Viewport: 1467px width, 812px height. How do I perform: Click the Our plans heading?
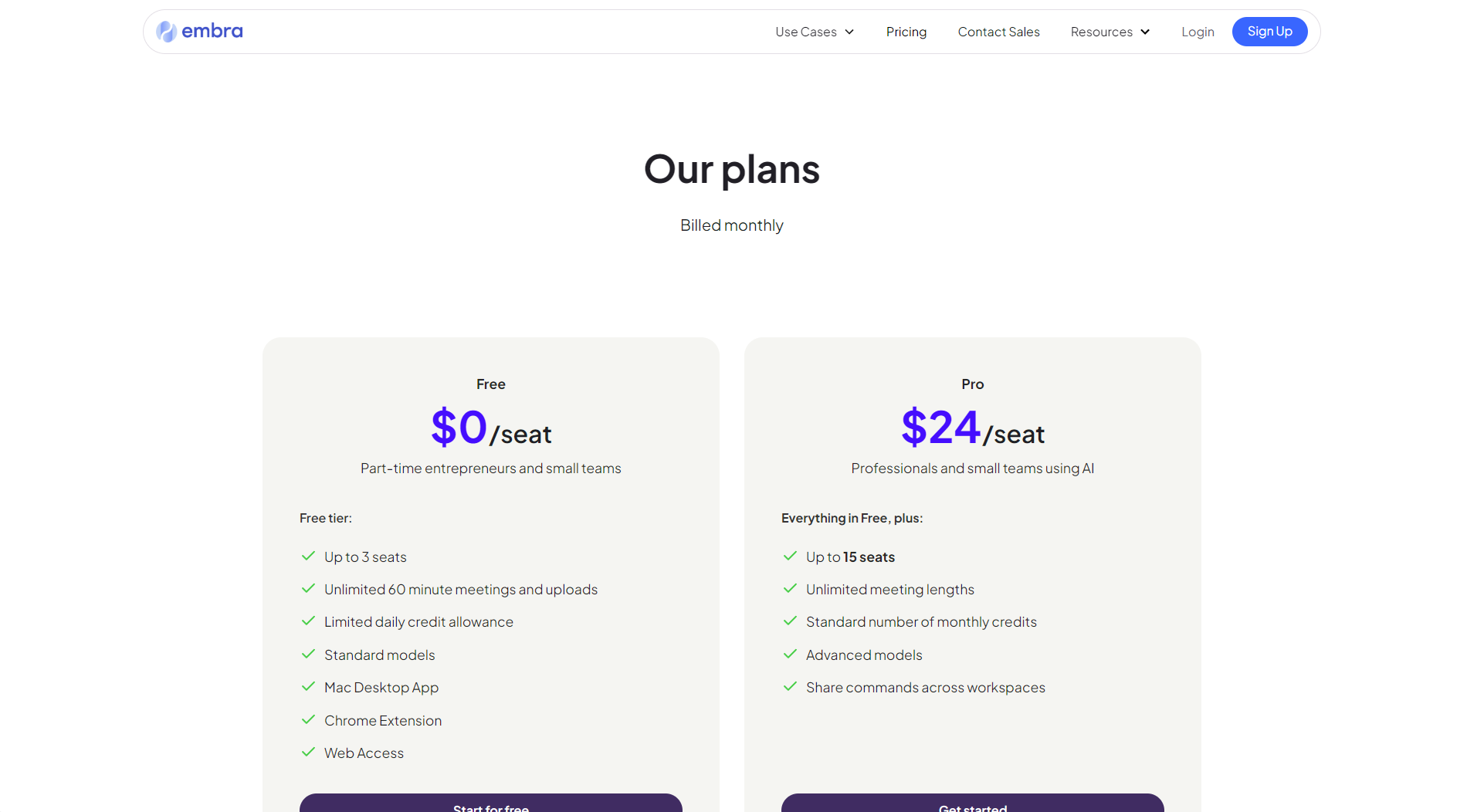[x=731, y=169]
